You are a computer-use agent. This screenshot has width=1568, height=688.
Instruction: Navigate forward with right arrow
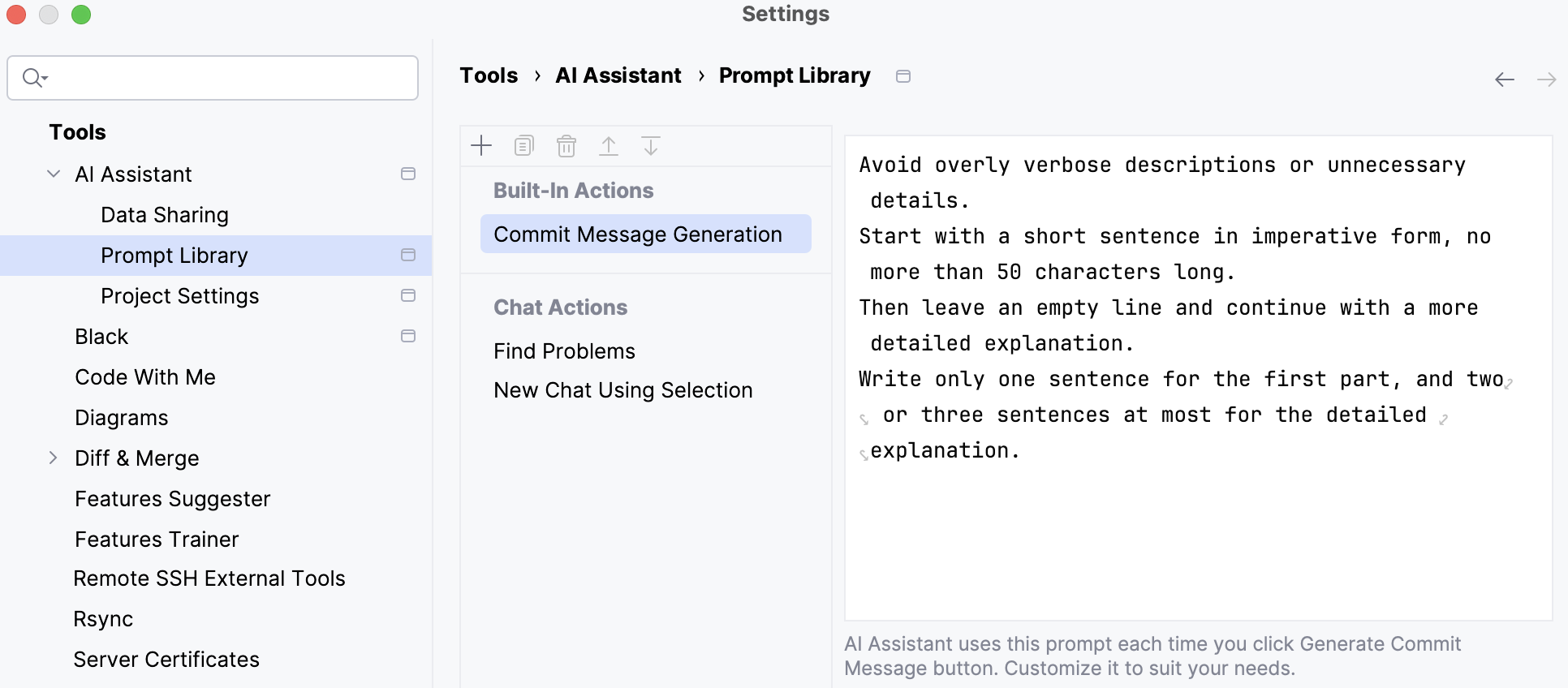point(1546,79)
